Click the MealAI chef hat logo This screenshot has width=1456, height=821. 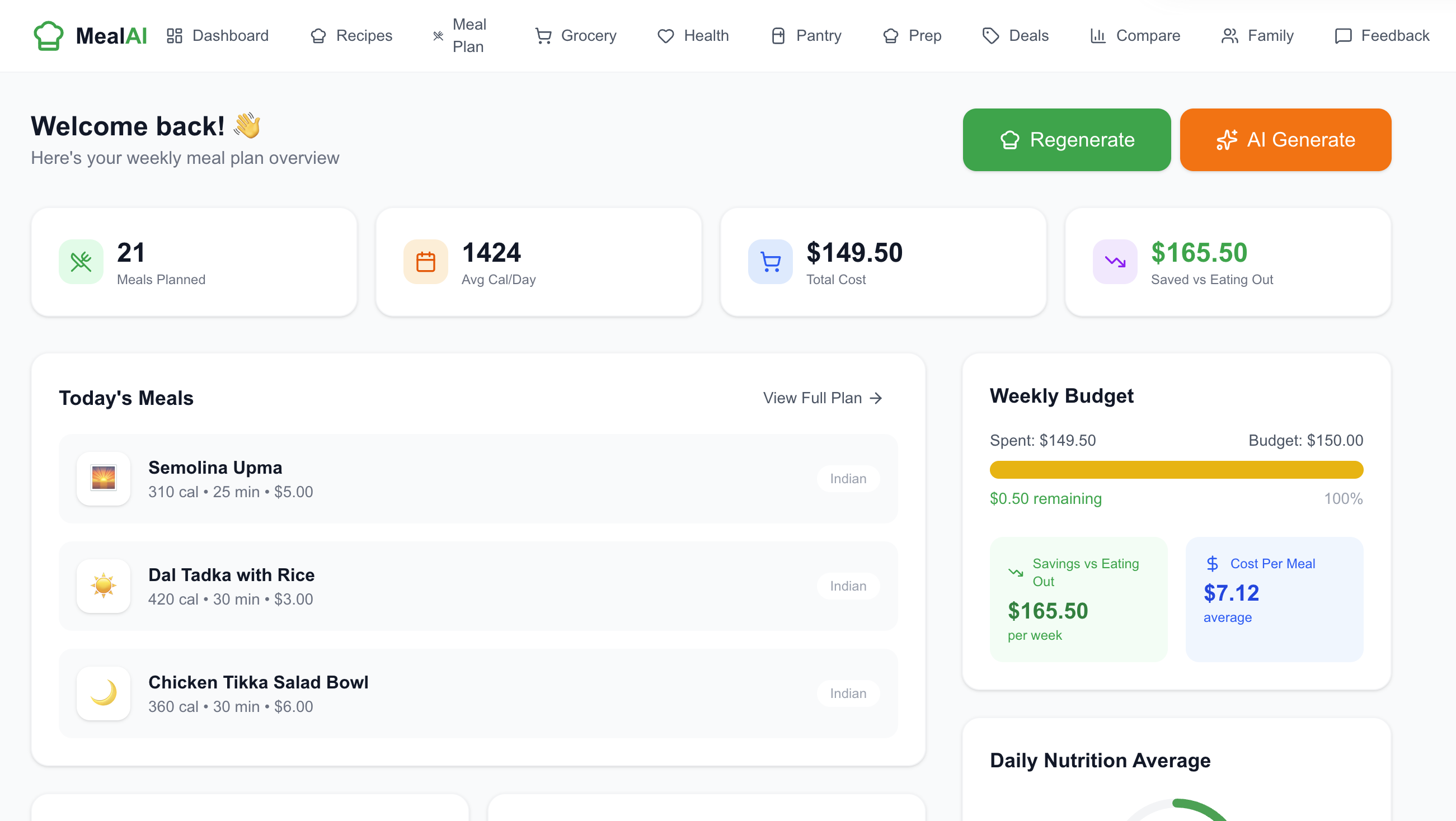[x=49, y=36]
